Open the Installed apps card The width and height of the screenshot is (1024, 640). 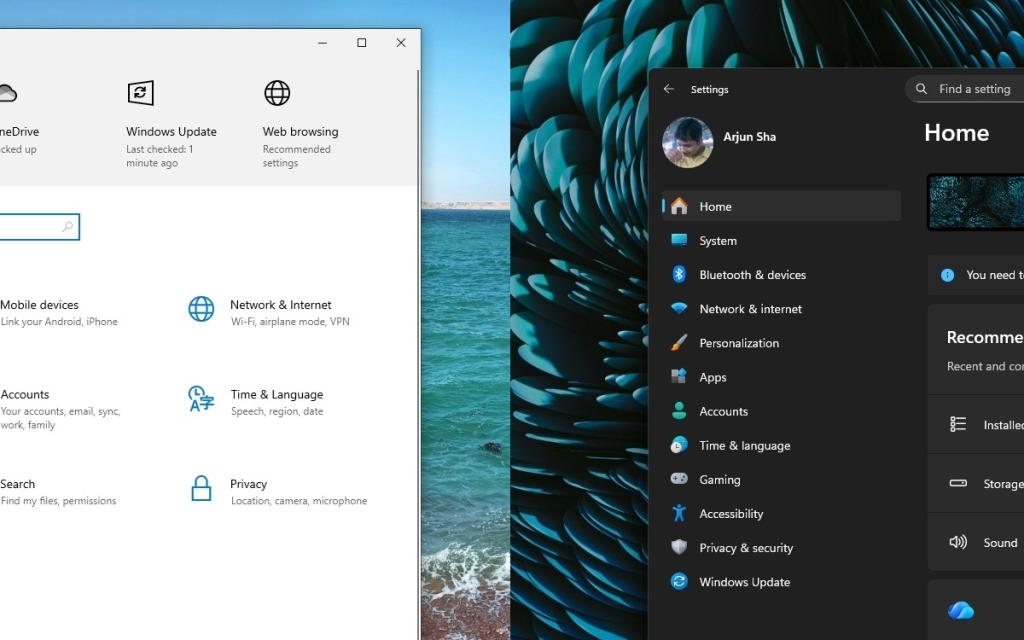click(x=985, y=424)
